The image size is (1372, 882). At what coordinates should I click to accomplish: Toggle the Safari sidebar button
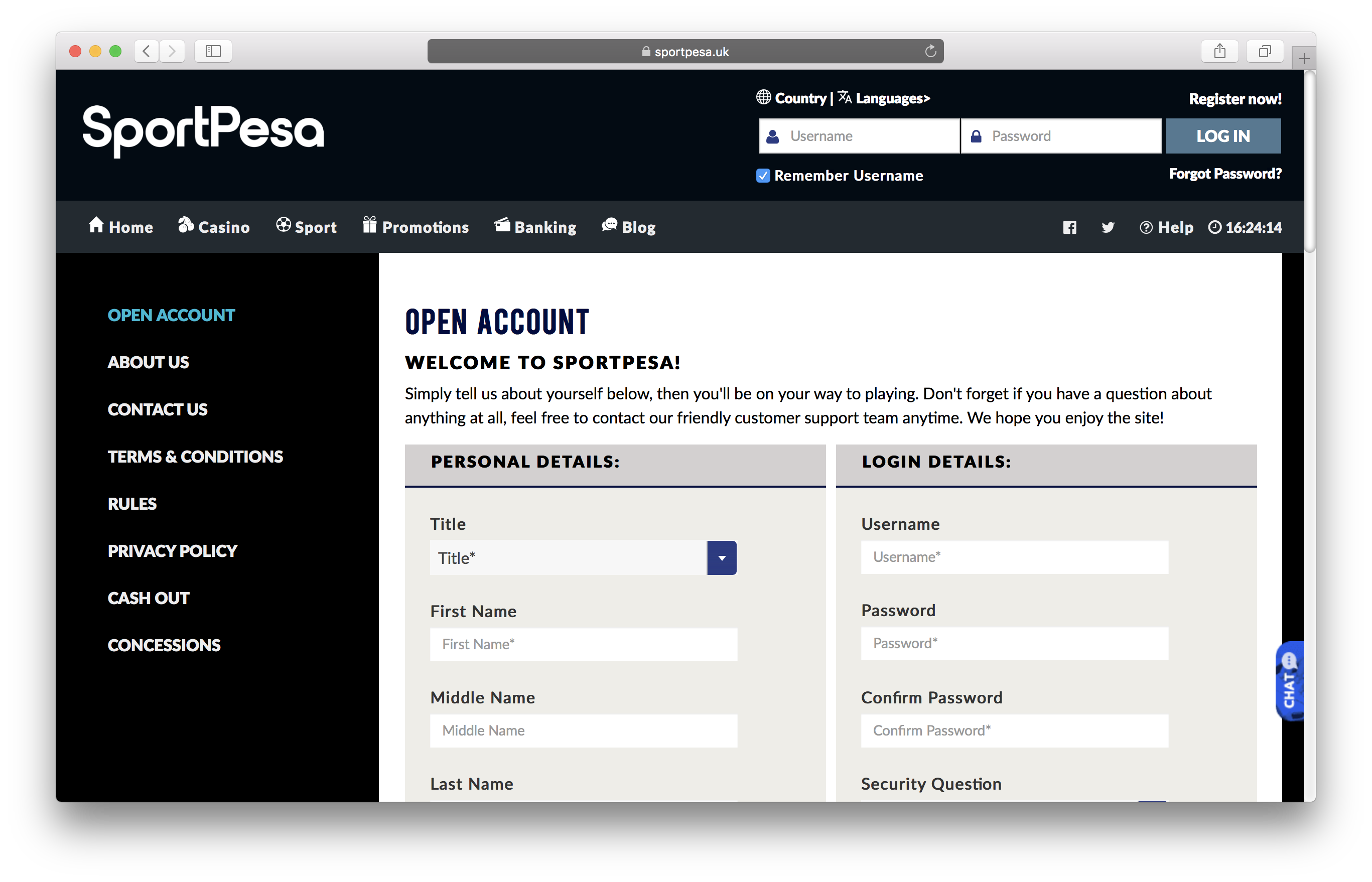[x=213, y=52]
